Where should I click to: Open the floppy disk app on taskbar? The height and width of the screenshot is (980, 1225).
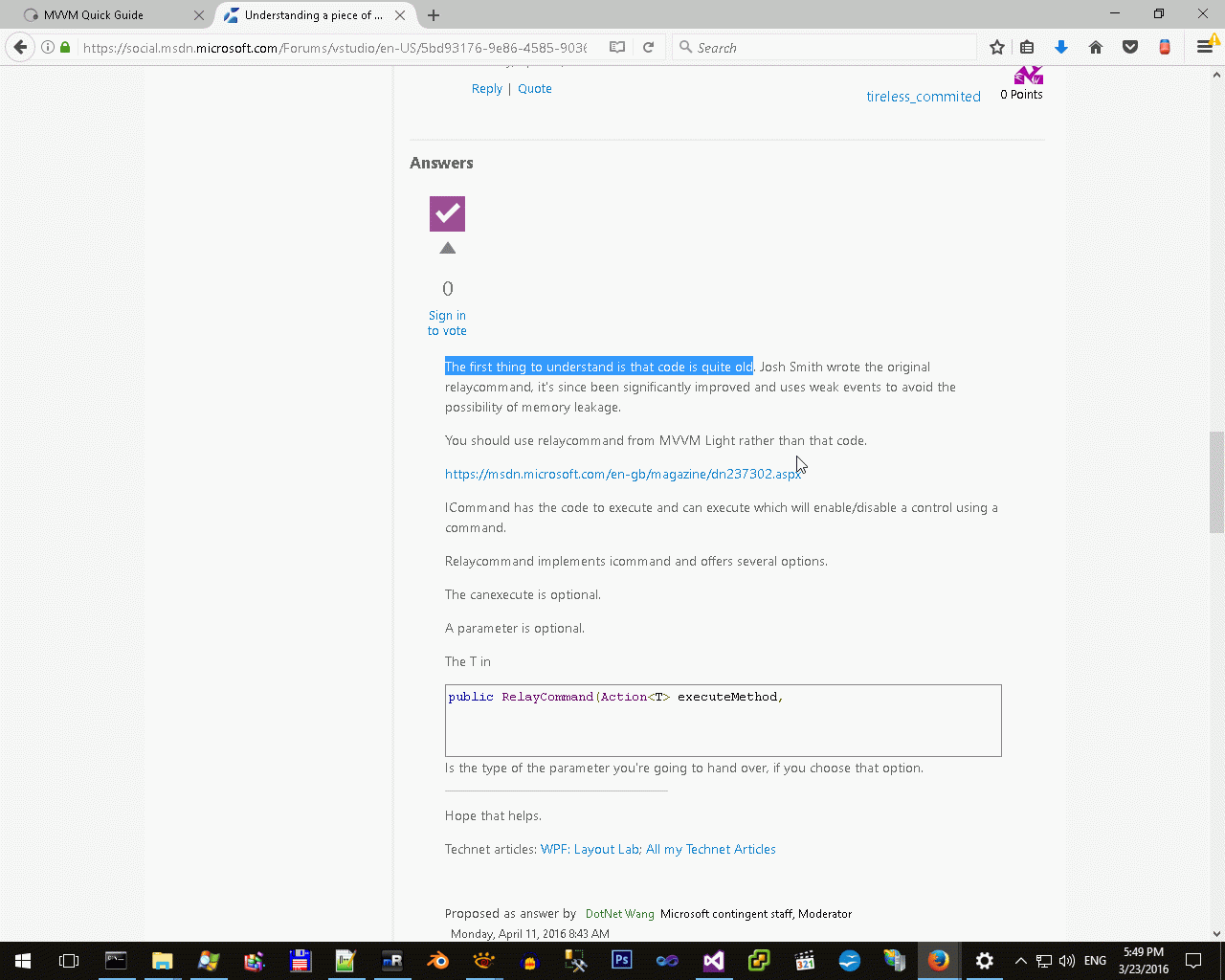pyautogui.click(x=300, y=961)
